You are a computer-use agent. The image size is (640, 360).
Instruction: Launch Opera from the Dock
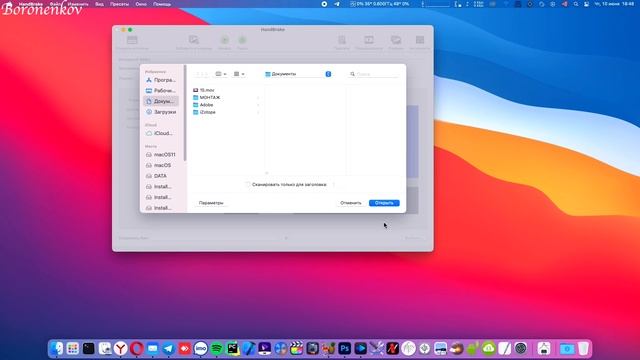137,349
